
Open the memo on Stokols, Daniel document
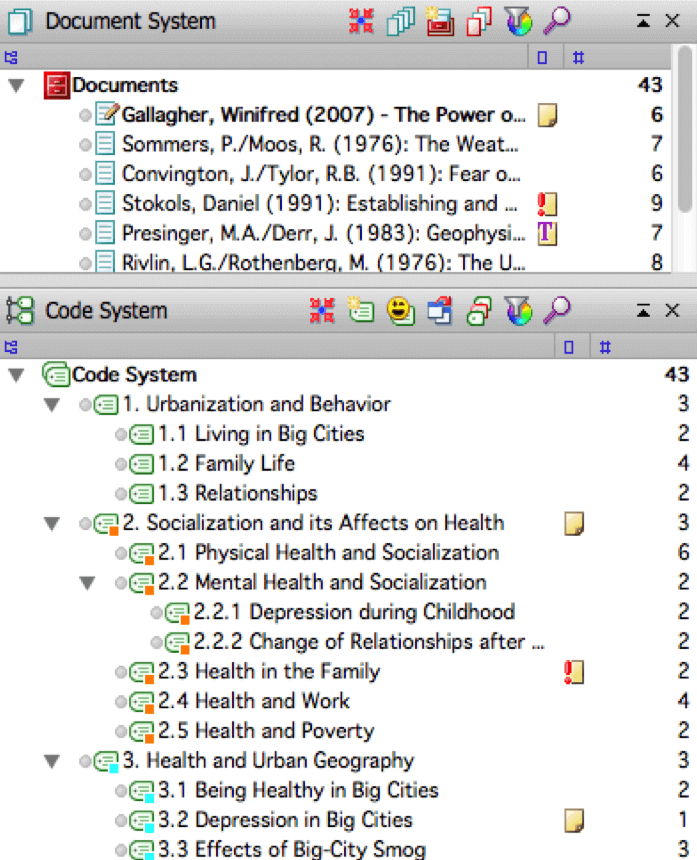pyautogui.click(x=546, y=205)
